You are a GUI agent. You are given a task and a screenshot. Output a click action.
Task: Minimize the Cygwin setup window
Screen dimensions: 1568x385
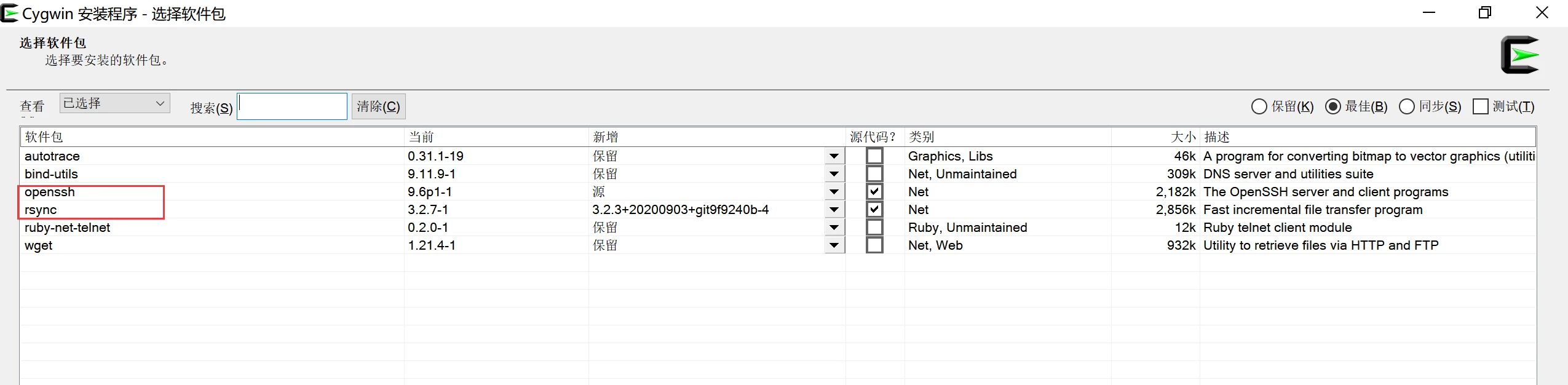(1429, 12)
